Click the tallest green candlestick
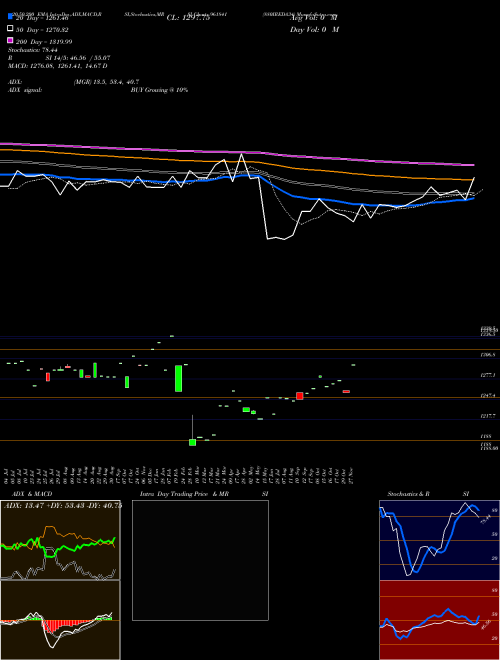This screenshot has width=500, height=660. click(x=178, y=378)
